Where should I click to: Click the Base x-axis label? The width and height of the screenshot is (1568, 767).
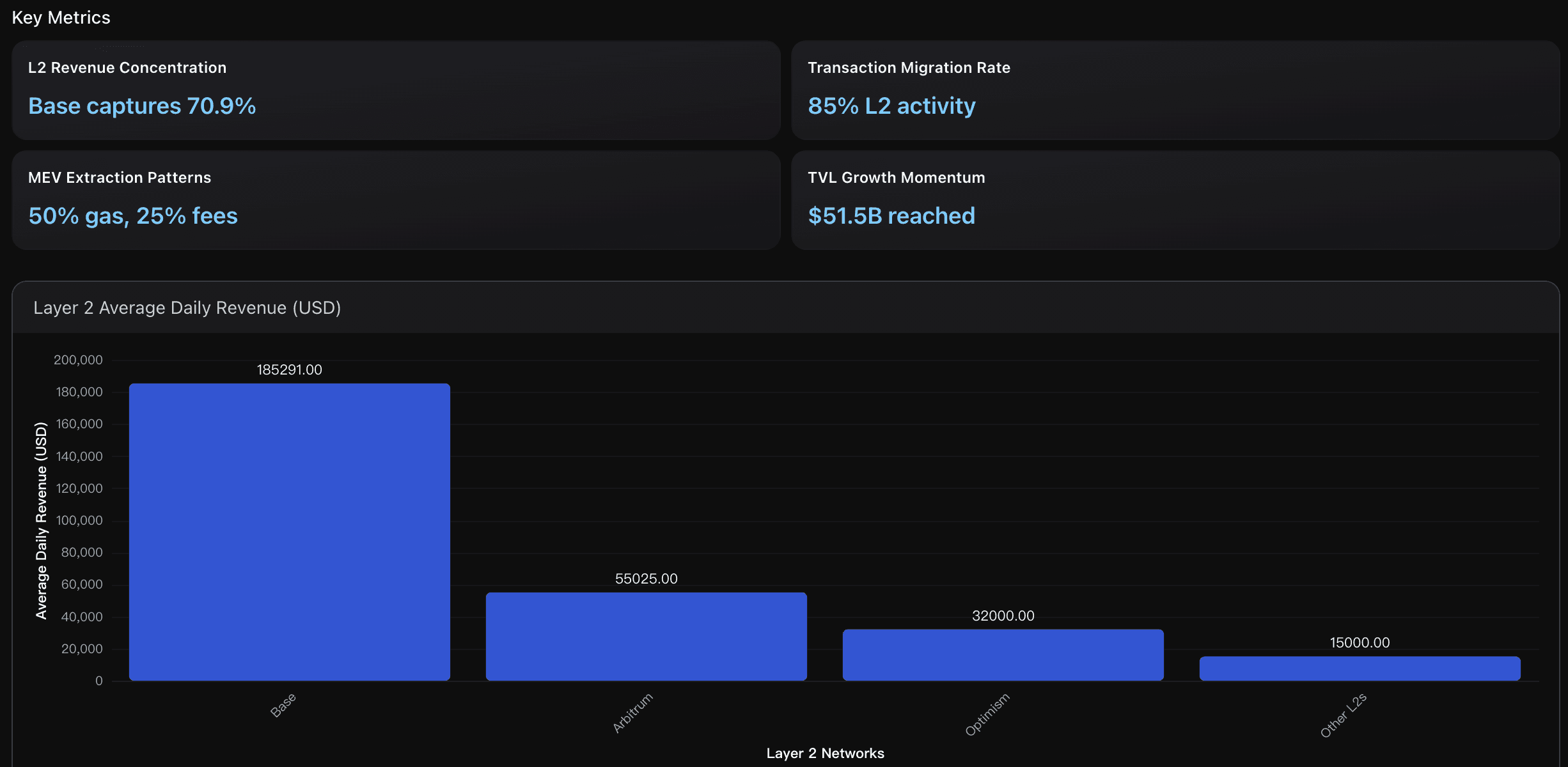click(283, 705)
